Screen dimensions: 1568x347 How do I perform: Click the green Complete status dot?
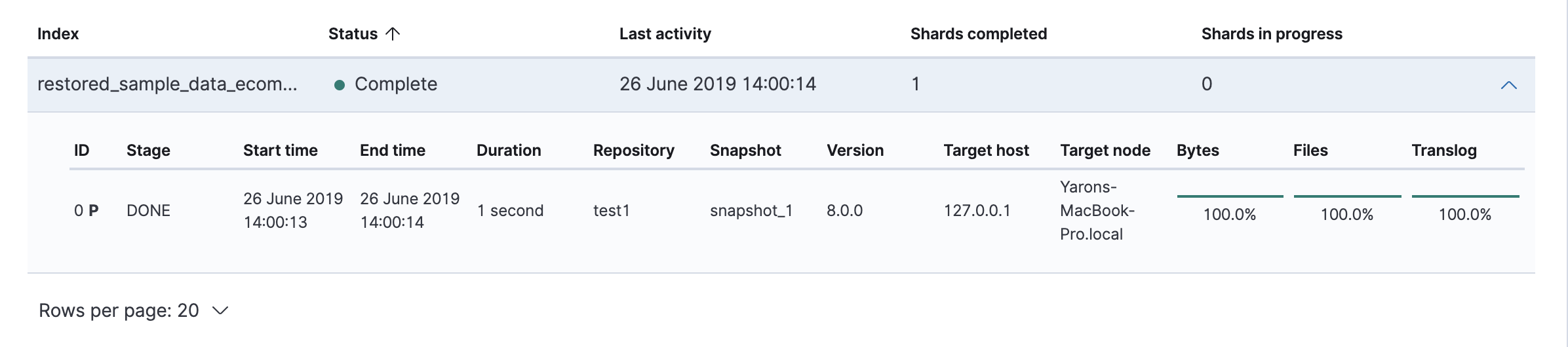(340, 85)
